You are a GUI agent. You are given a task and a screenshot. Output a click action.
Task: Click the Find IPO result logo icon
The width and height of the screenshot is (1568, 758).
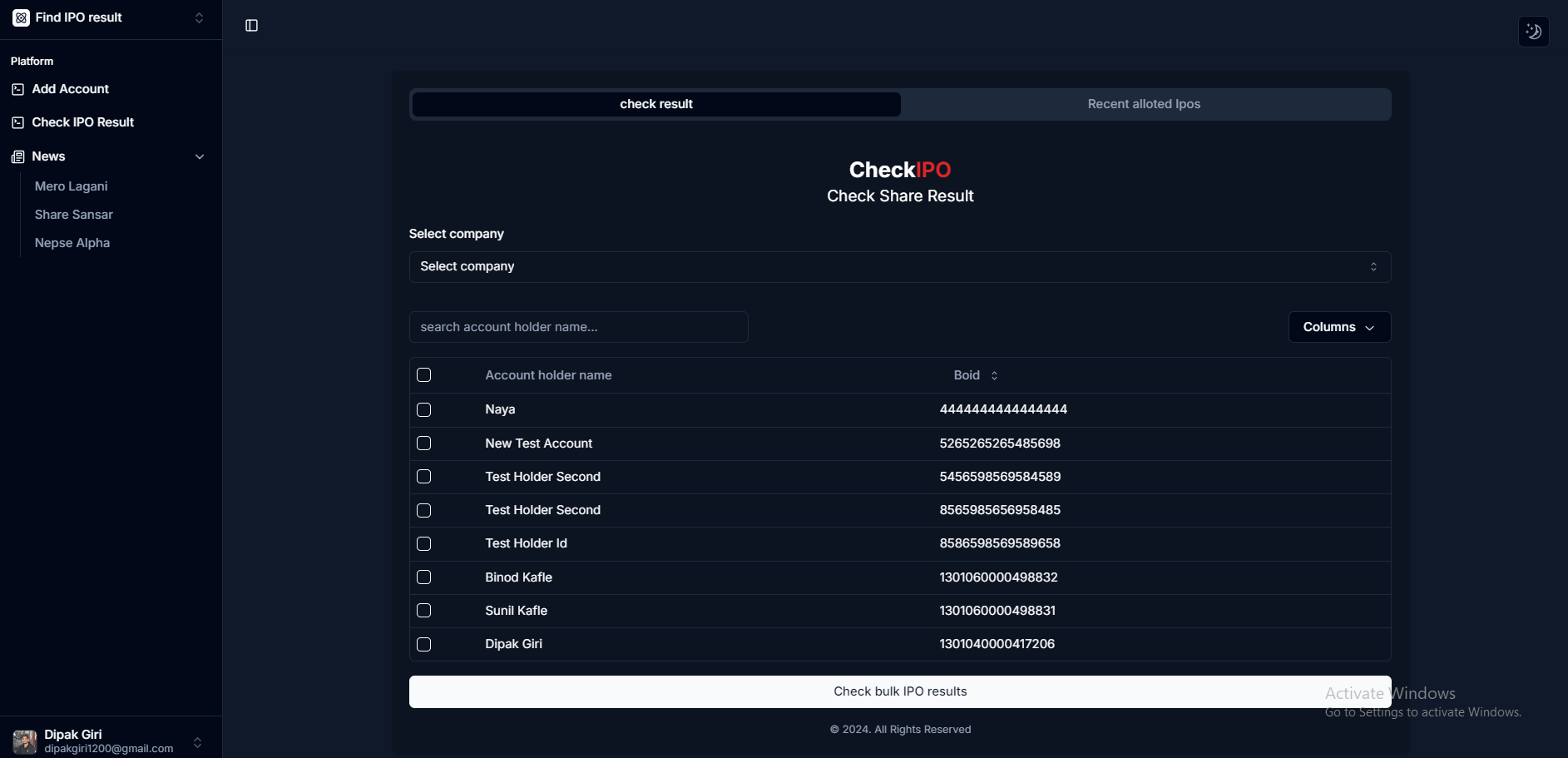point(21,17)
